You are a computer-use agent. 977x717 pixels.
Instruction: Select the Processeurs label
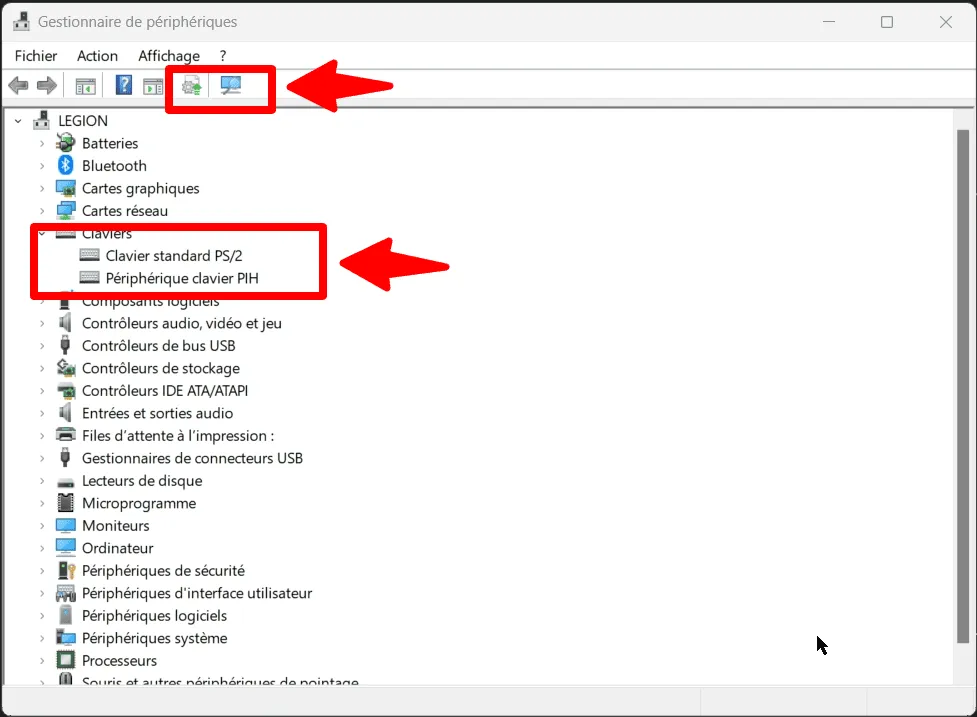120,660
